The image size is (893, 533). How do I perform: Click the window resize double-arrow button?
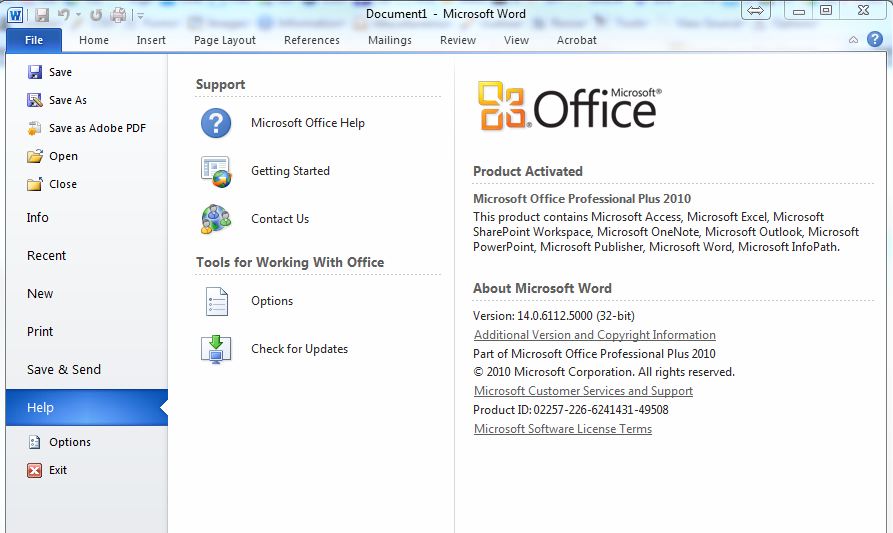point(755,10)
